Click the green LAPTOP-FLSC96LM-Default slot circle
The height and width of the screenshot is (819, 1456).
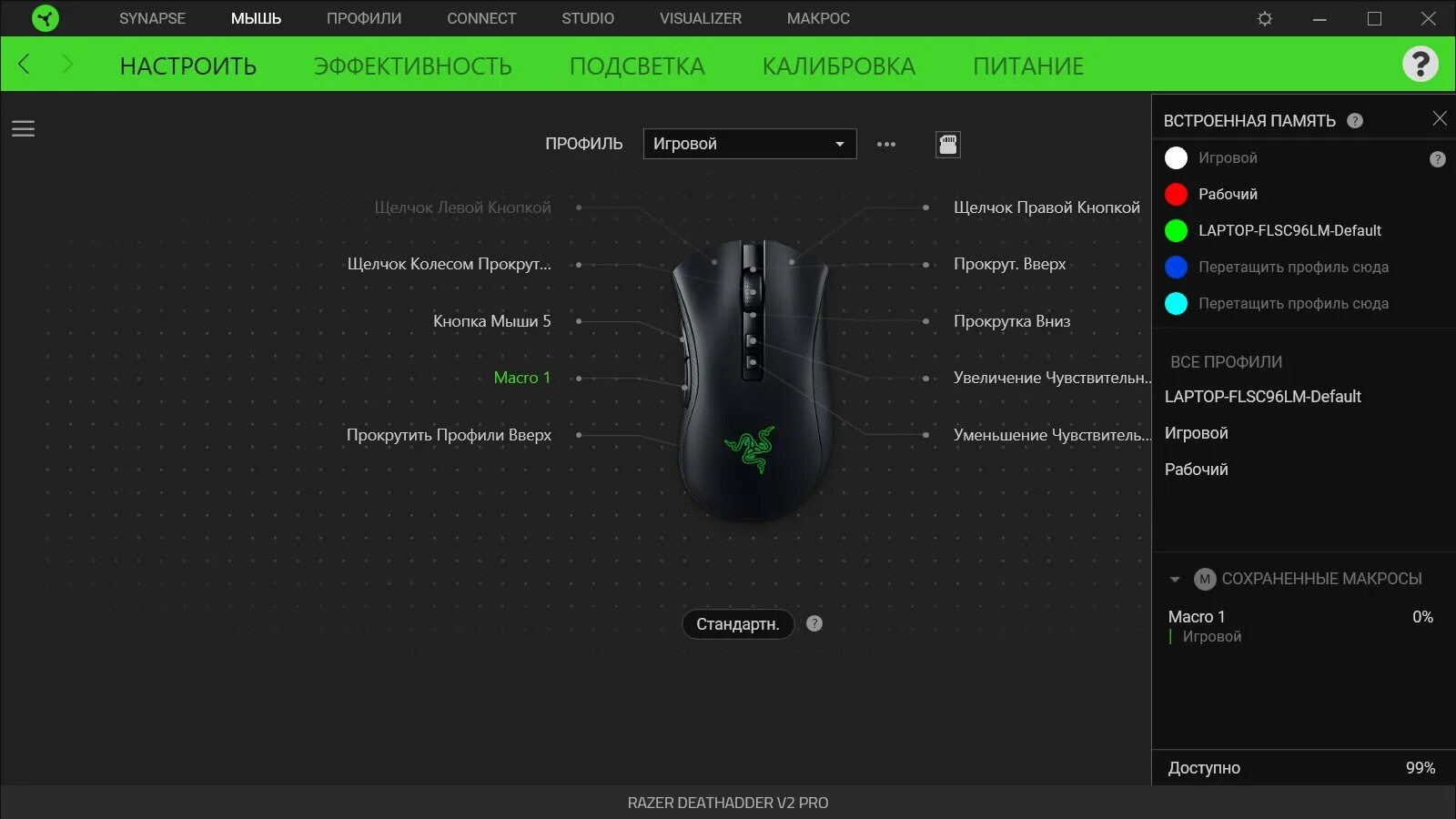click(1176, 230)
